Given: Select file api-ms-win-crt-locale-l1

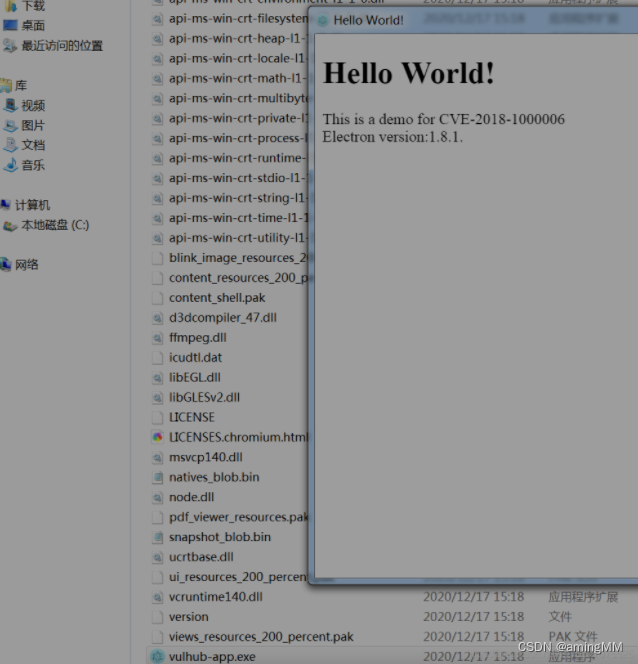Looking at the screenshot, I should click(x=238, y=58).
